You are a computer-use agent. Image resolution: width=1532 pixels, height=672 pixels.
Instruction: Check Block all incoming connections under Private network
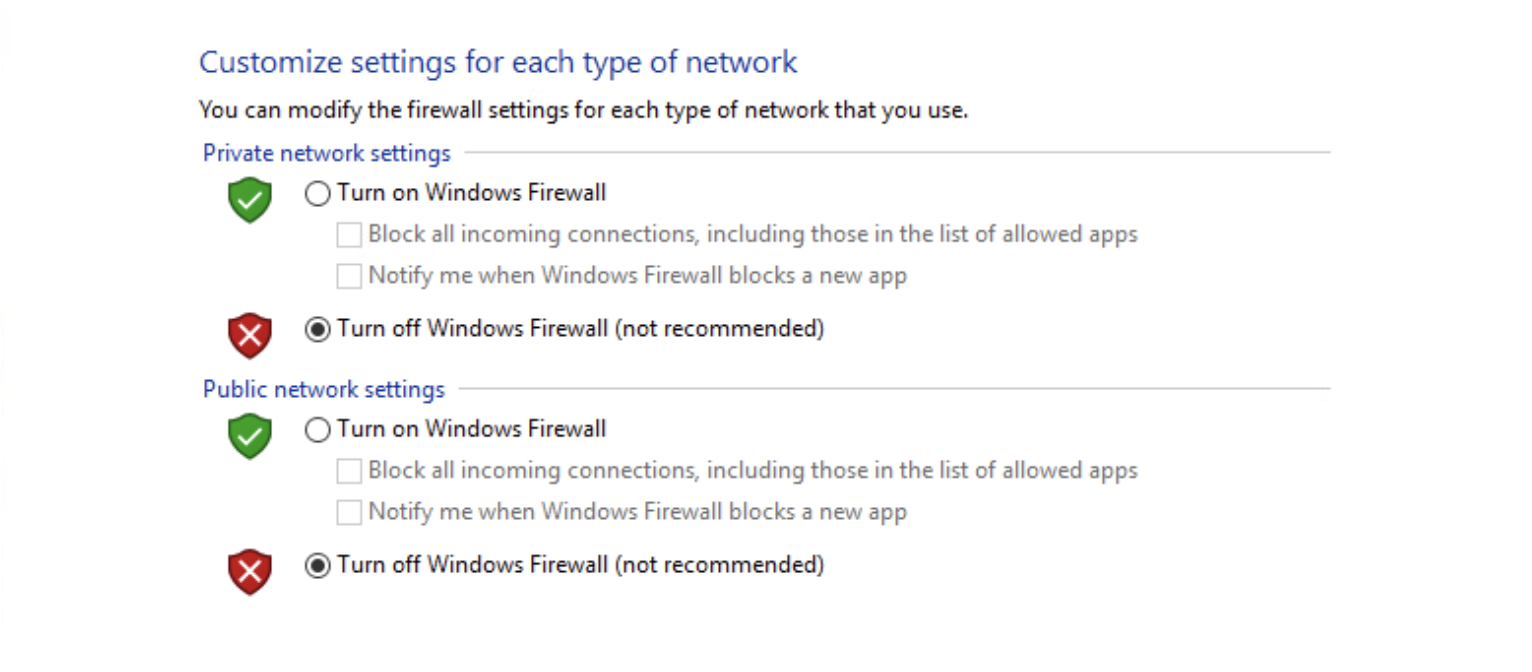click(348, 235)
